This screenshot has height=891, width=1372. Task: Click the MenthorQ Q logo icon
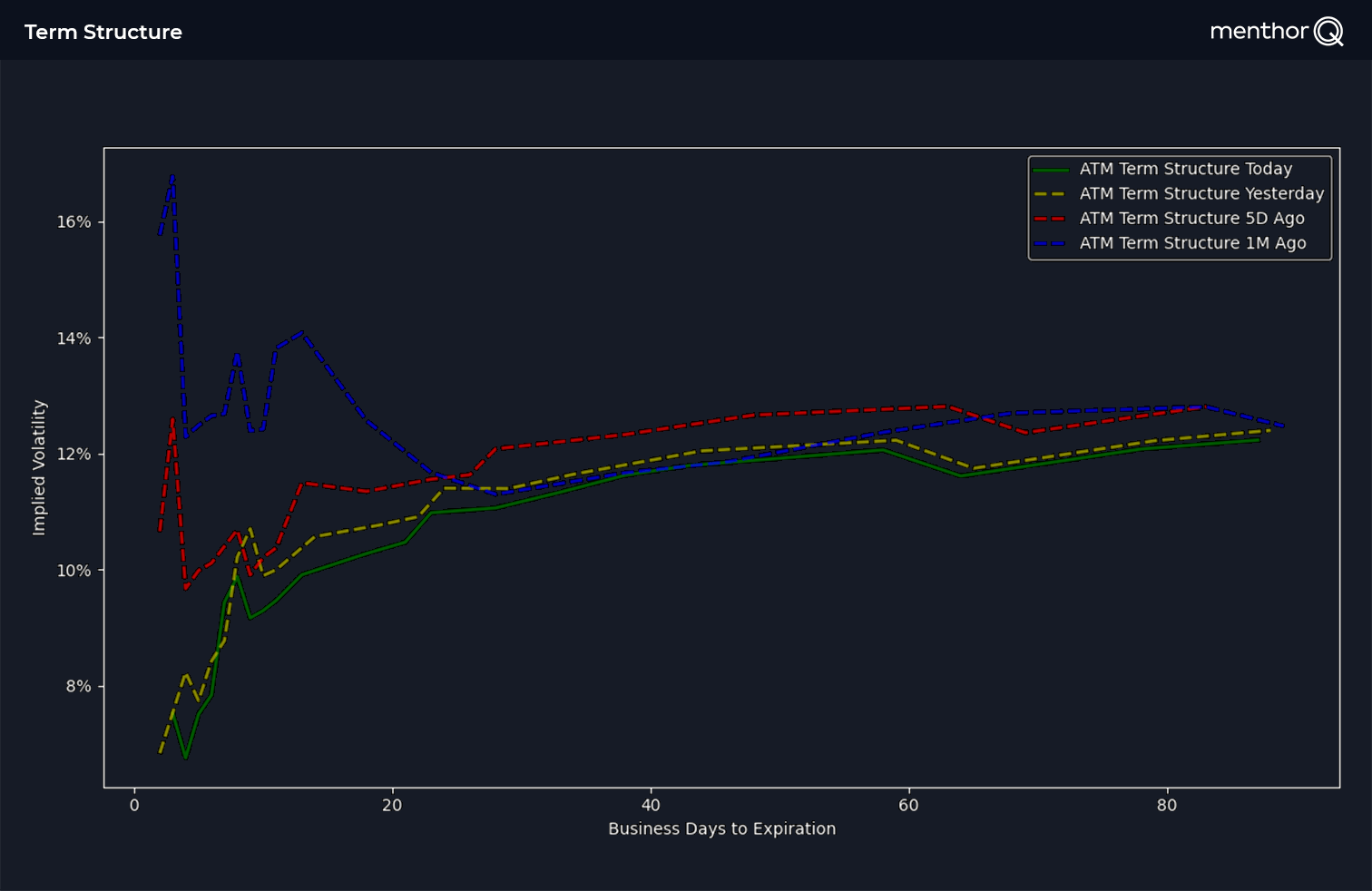click(x=1328, y=32)
